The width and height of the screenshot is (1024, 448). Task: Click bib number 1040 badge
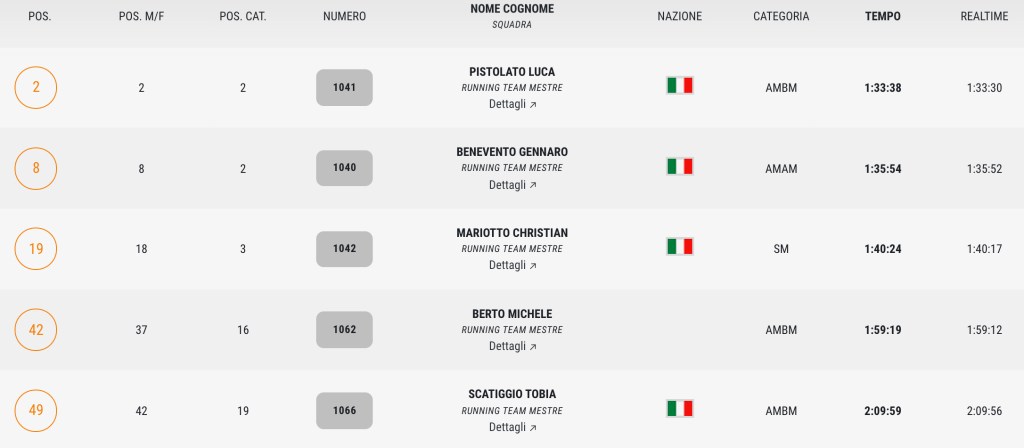point(344,168)
